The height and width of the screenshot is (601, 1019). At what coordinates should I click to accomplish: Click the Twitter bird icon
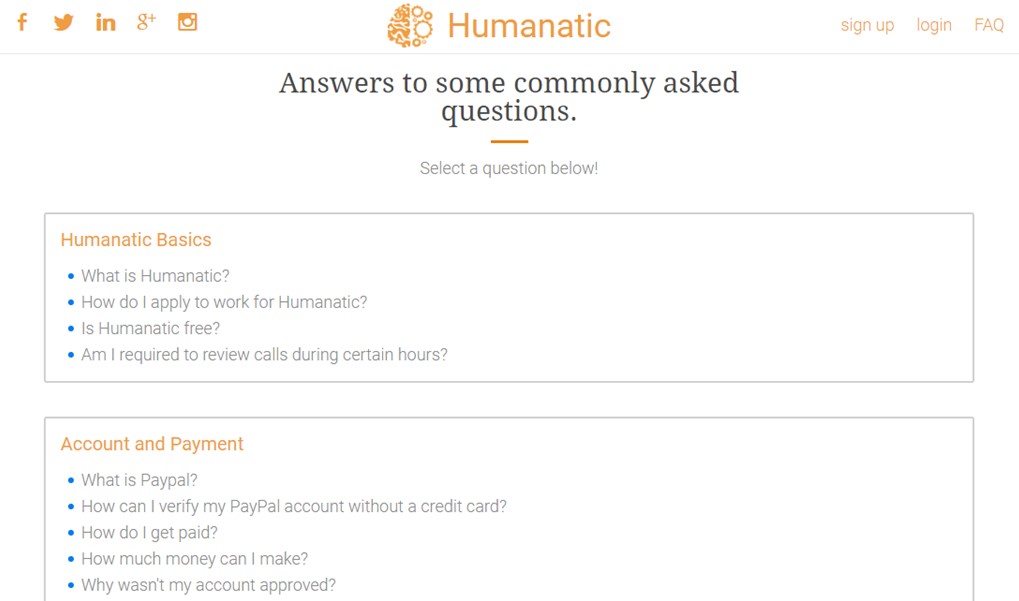pos(63,22)
